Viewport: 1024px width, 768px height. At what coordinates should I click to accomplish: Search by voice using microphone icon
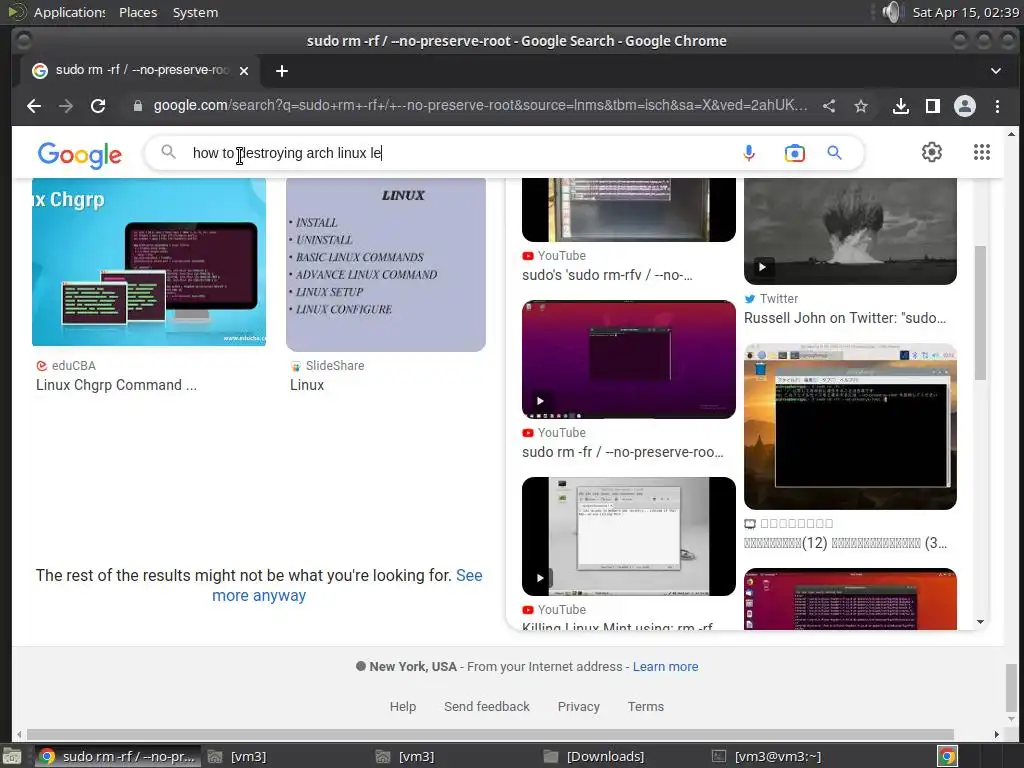tap(749, 153)
